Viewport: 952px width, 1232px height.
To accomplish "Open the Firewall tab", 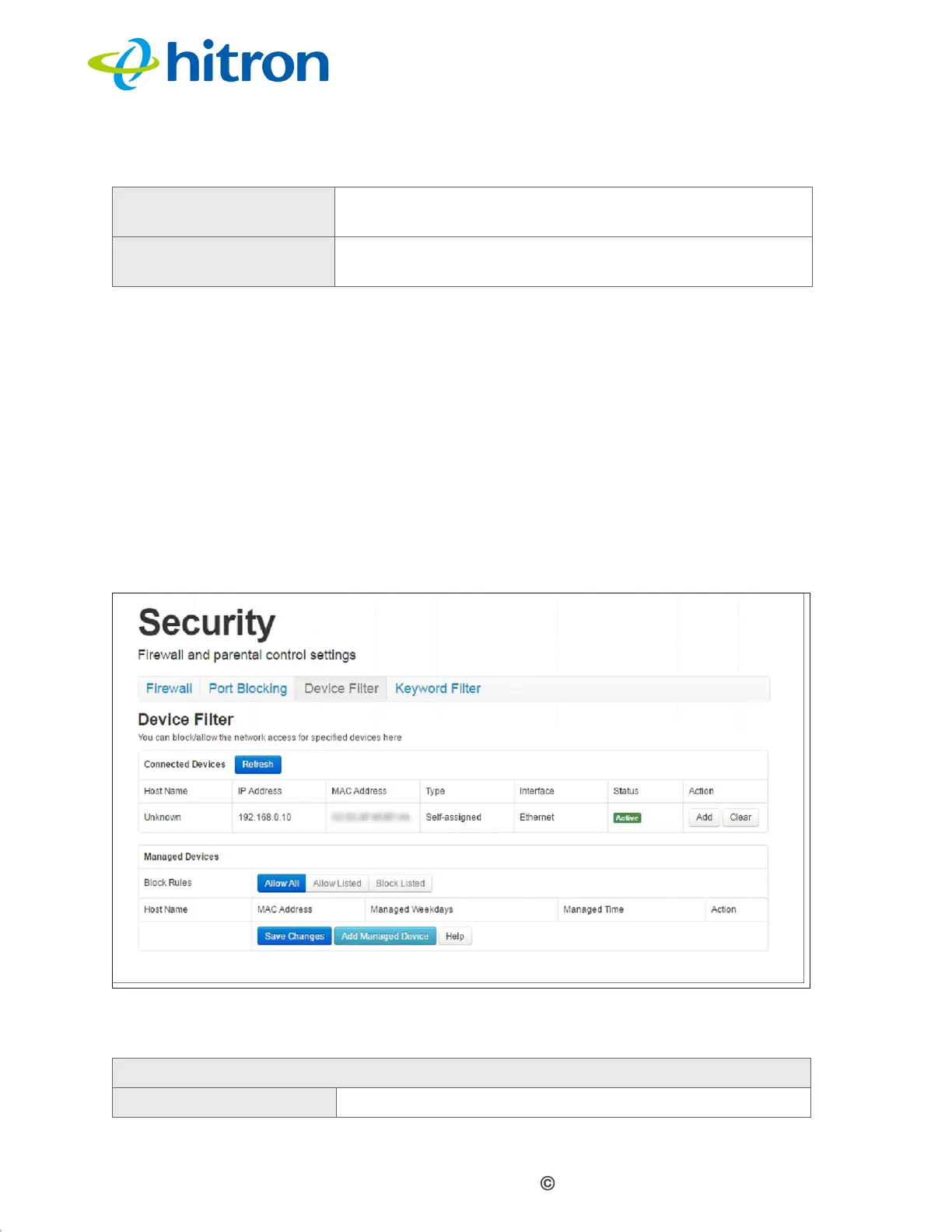I will (x=169, y=688).
